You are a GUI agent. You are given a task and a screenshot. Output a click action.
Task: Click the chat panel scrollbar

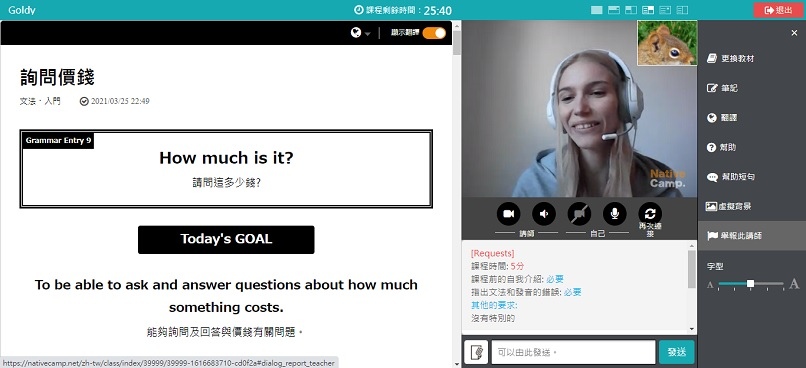691,269
